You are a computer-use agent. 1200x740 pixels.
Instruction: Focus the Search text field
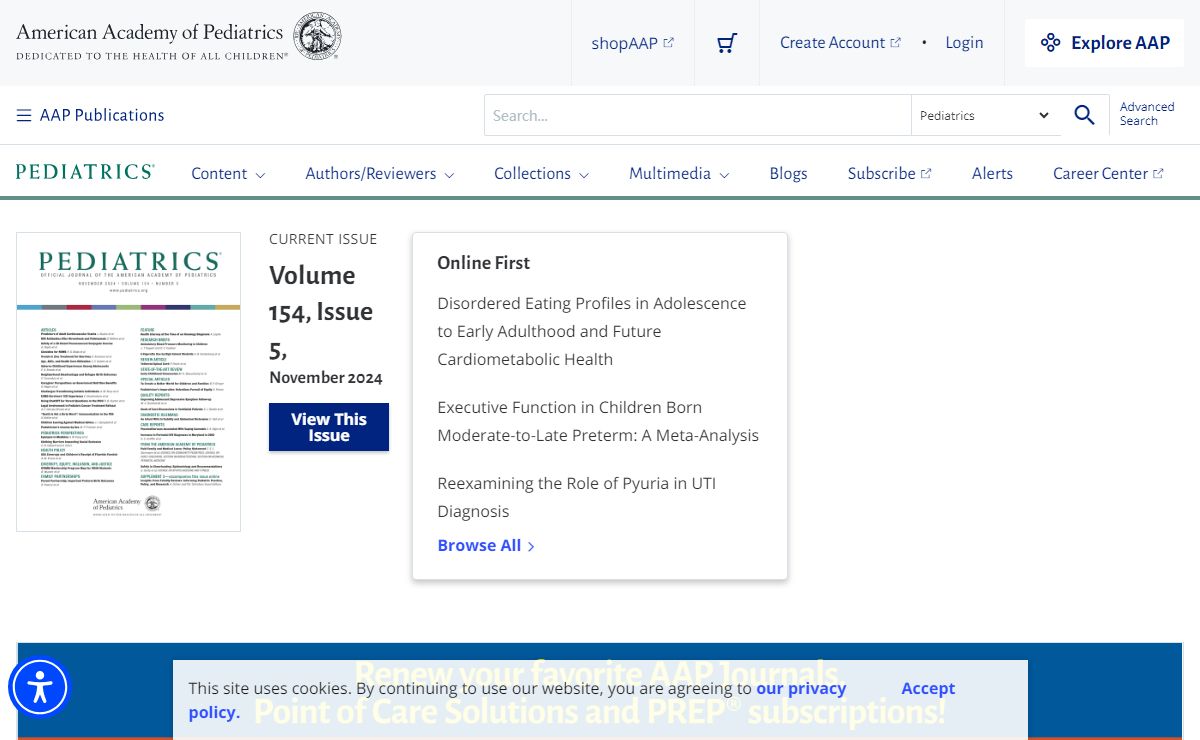click(698, 115)
